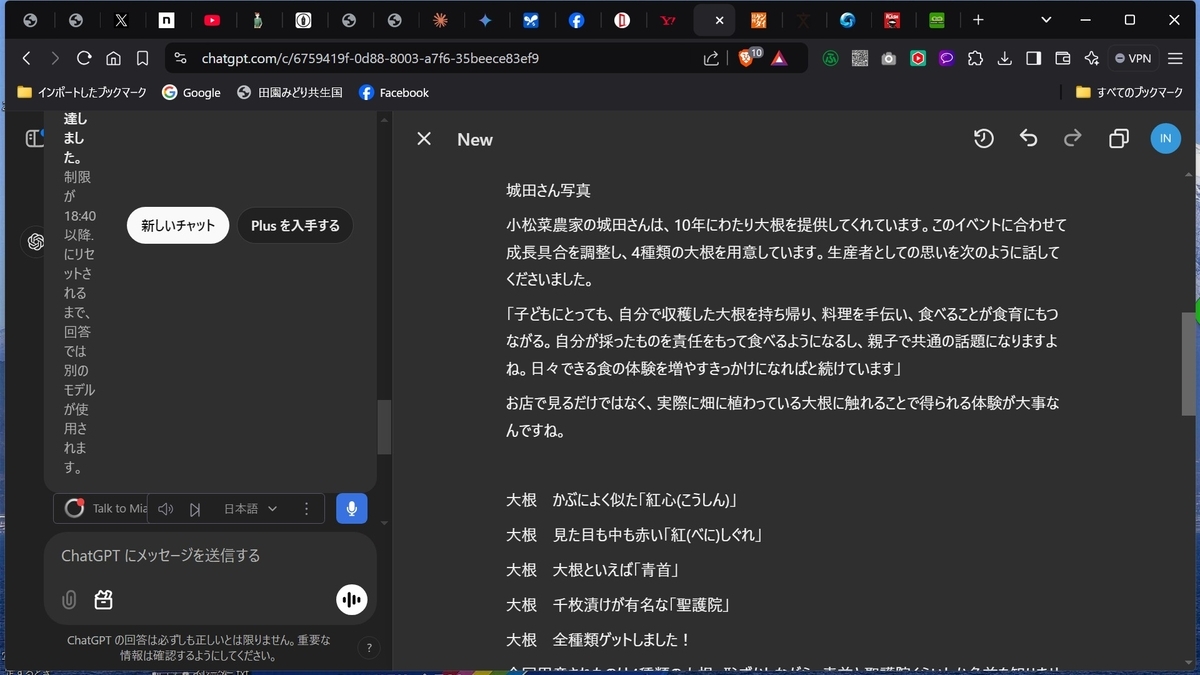The image size is (1200, 675).
Task: Click the line with 「紅(べに)しぐれ」
Action: point(636,535)
